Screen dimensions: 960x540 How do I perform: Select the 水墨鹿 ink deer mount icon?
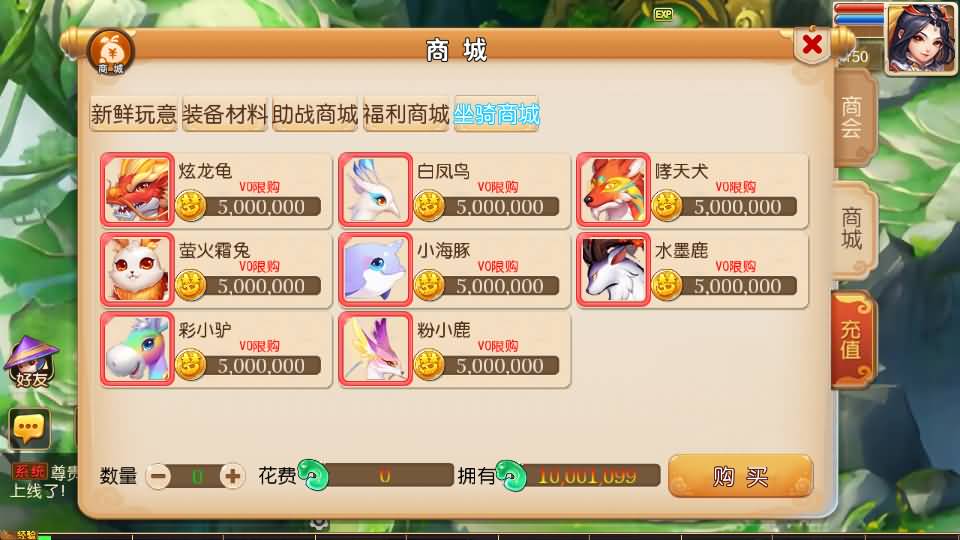(613, 269)
